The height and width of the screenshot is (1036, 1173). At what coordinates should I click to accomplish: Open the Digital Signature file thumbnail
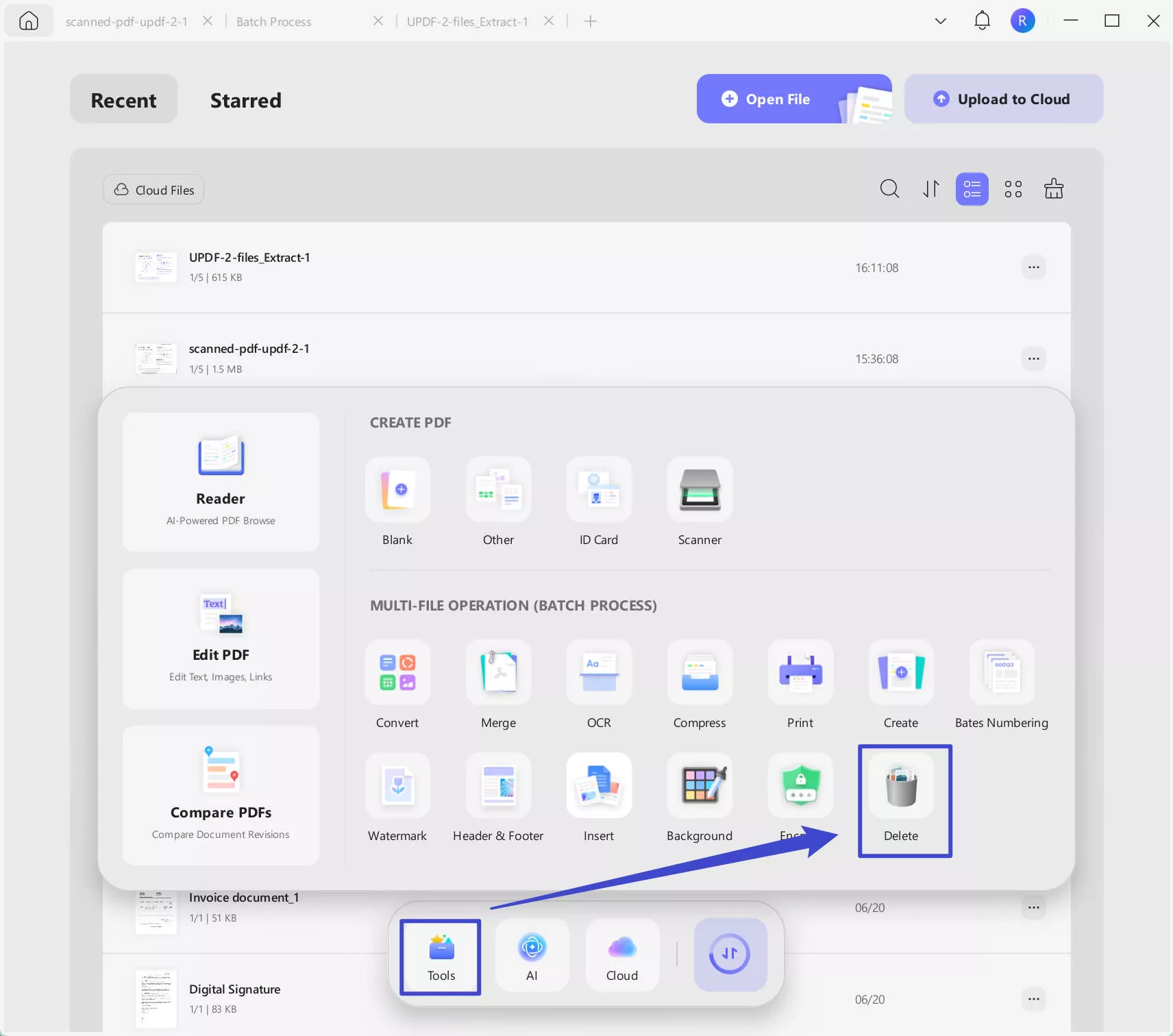pyautogui.click(x=156, y=999)
